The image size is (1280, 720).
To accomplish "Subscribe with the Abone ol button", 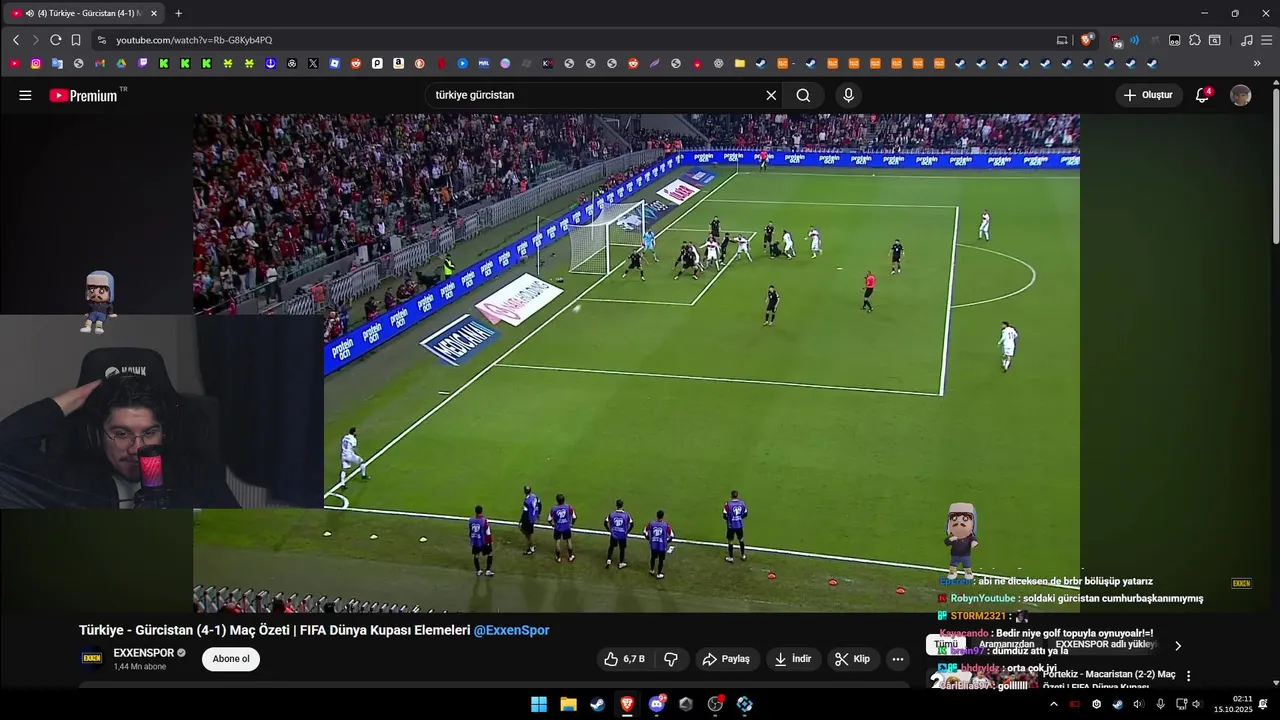I will pyautogui.click(x=231, y=659).
